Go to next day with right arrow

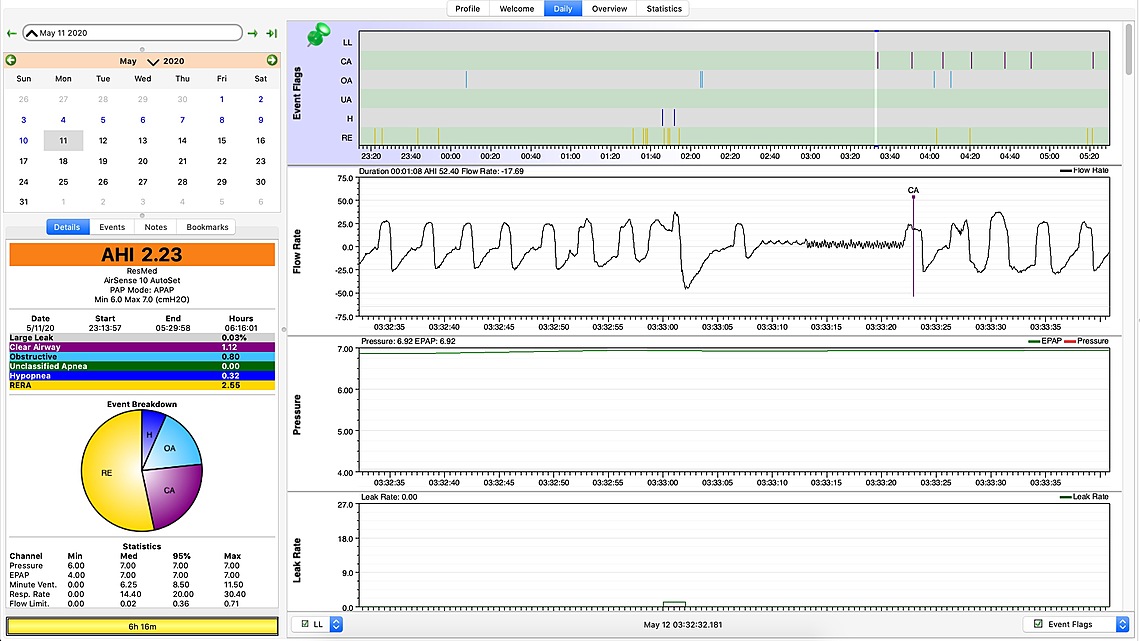253,33
